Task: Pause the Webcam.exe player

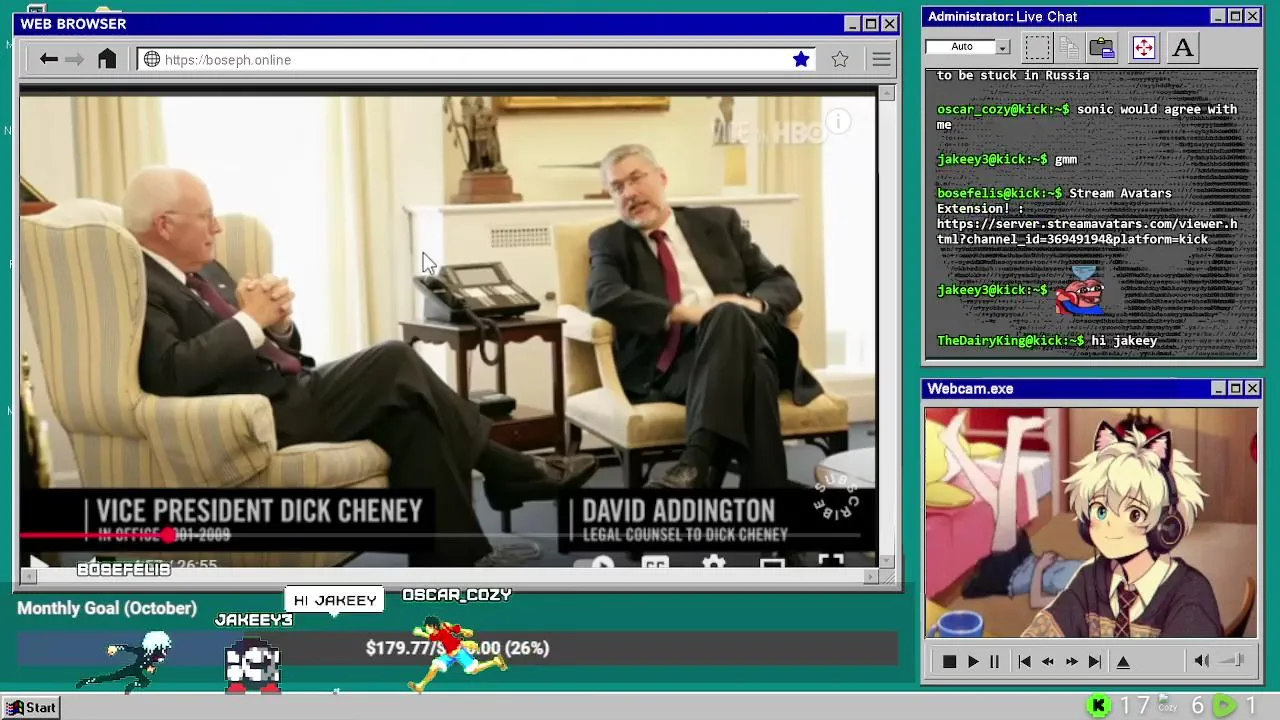Action: tap(994, 661)
